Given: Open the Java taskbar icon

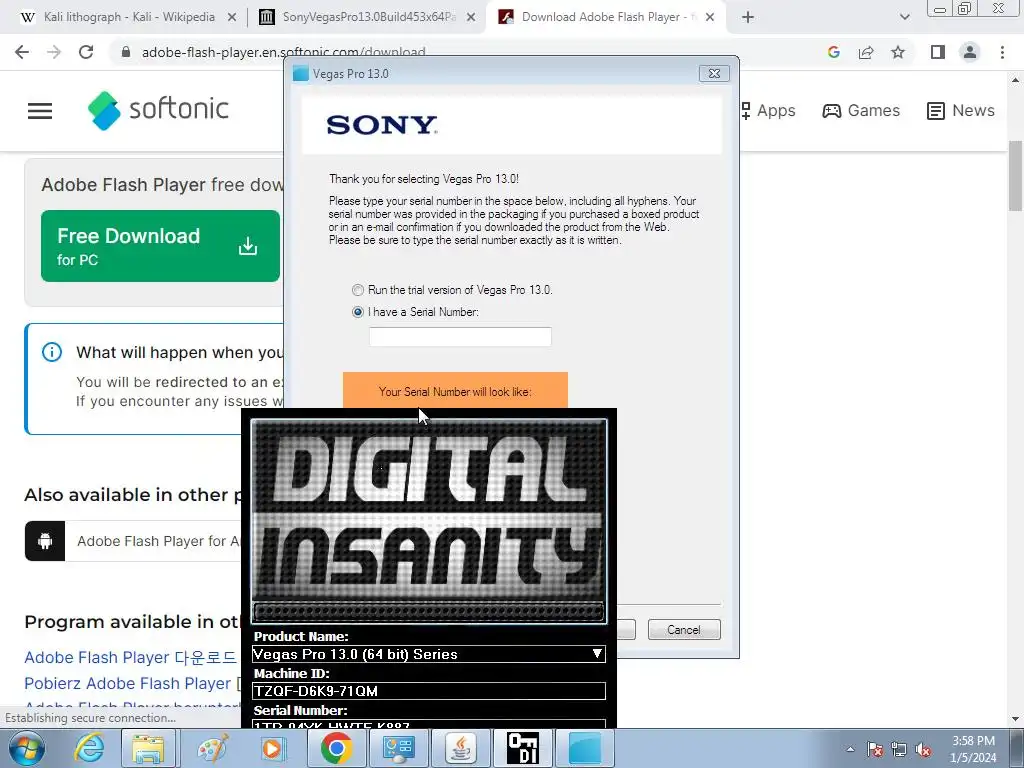Looking at the screenshot, I should (x=461, y=748).
